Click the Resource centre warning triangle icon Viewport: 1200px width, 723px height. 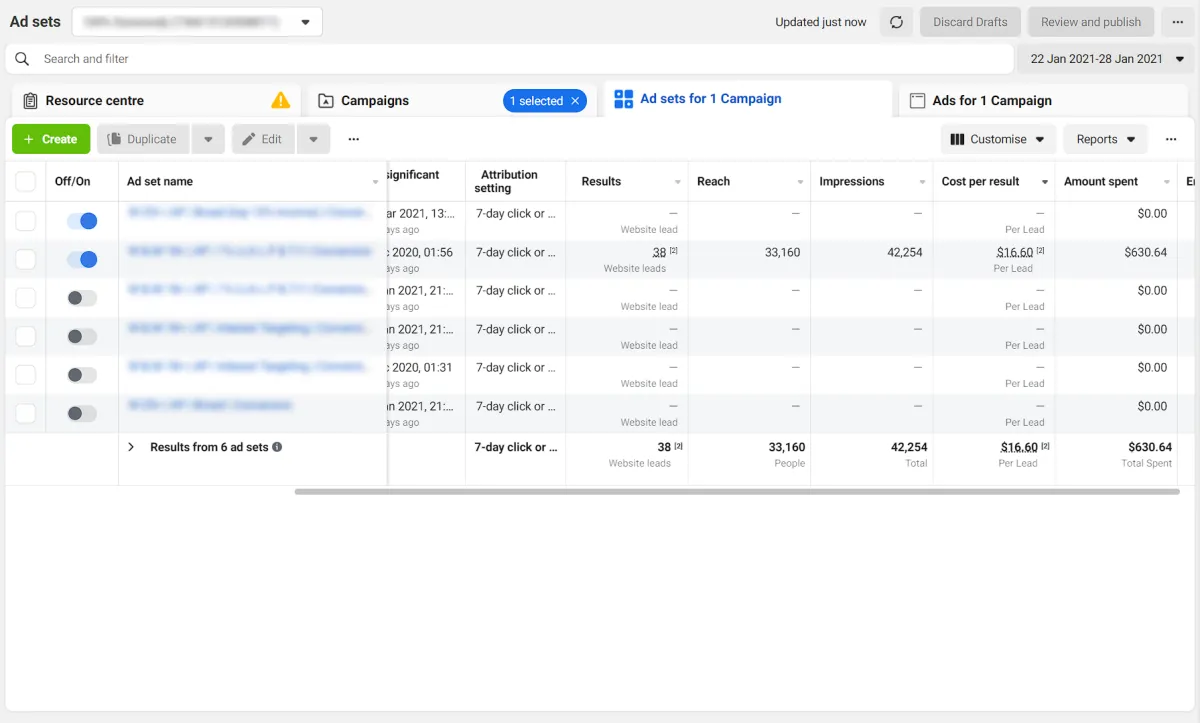pyautogui.click(x=281, y=100)
